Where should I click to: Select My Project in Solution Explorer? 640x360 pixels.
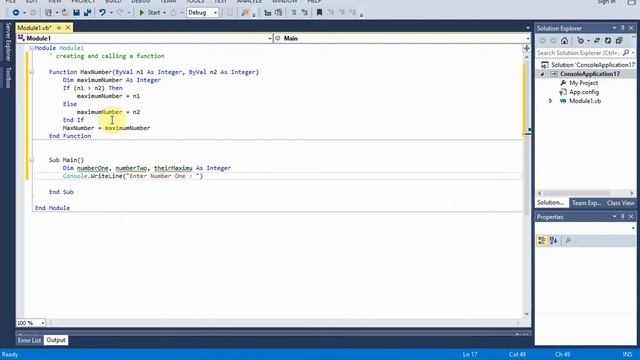[x=583, y=83]
